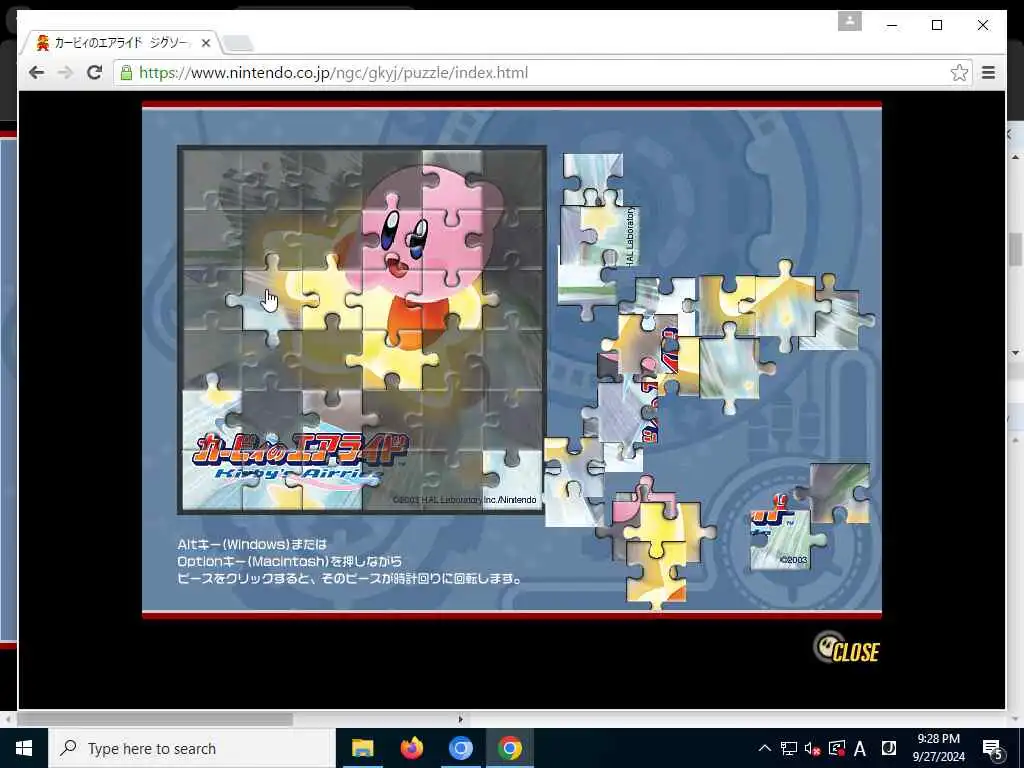This screenshot has width=1024, height=768.
Task: Click the yellow star piece below Kirby
Action: click(392, 360)
